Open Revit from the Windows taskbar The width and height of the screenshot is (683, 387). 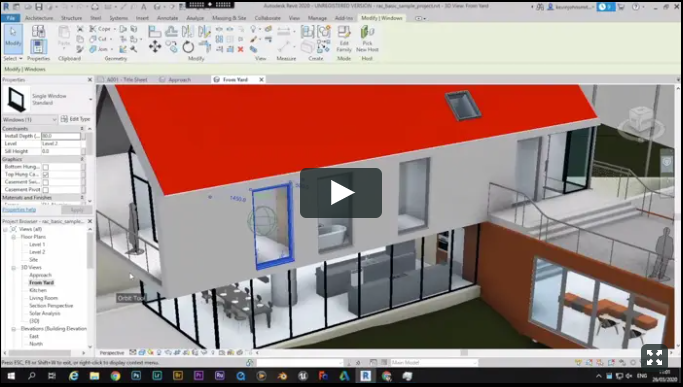tap(365, 376)
